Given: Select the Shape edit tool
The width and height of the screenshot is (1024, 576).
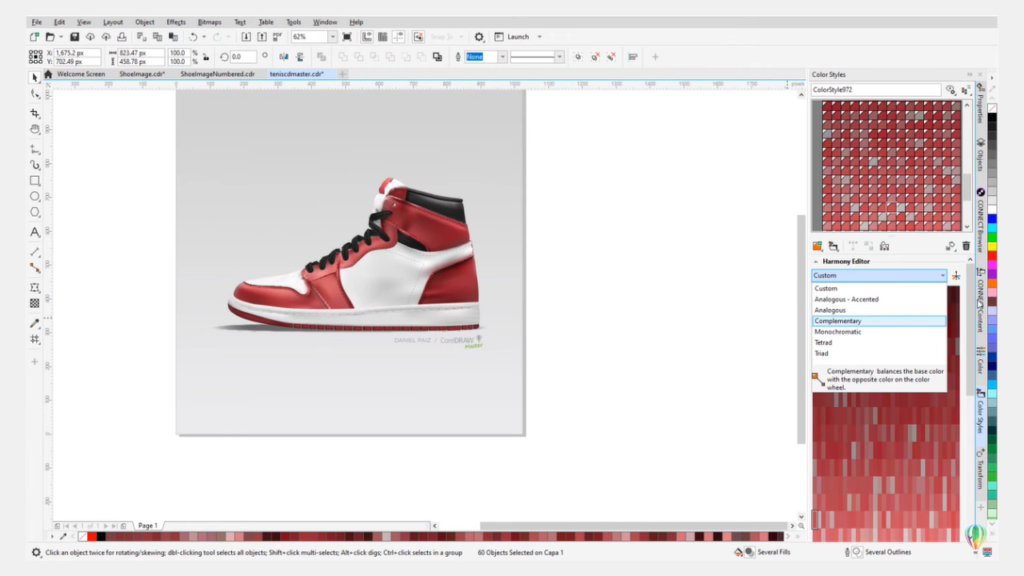Looking at the screenshot, I should 35,95.
